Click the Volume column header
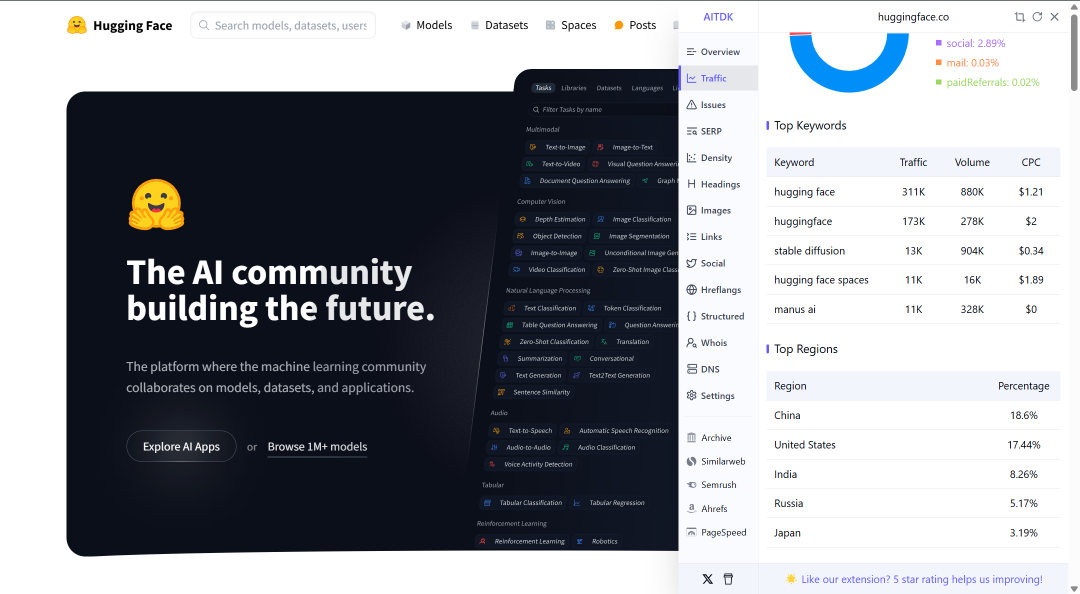 [x=972, y=163]
